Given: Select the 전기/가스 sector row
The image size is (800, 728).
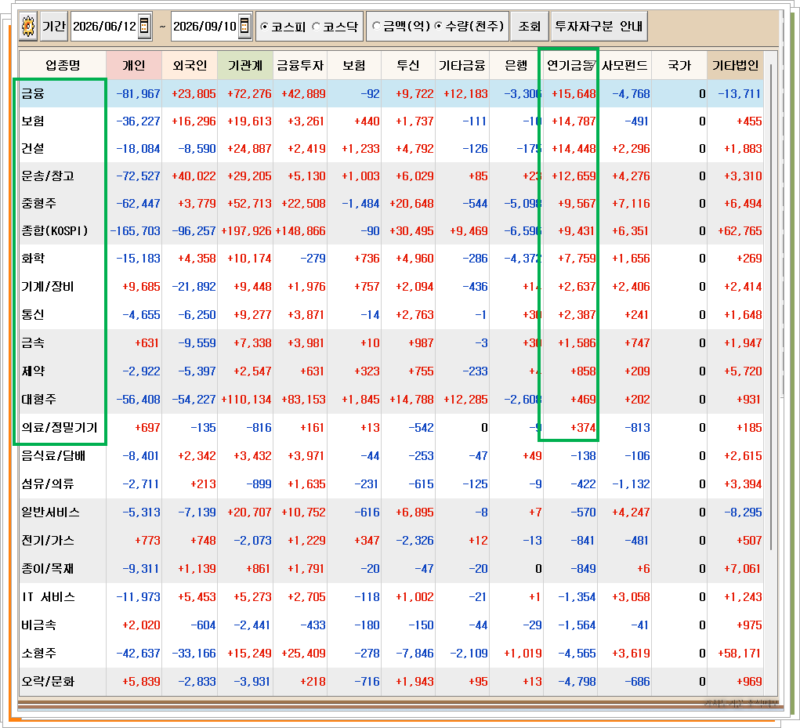Looking at the screenshot, I should 391,540.
